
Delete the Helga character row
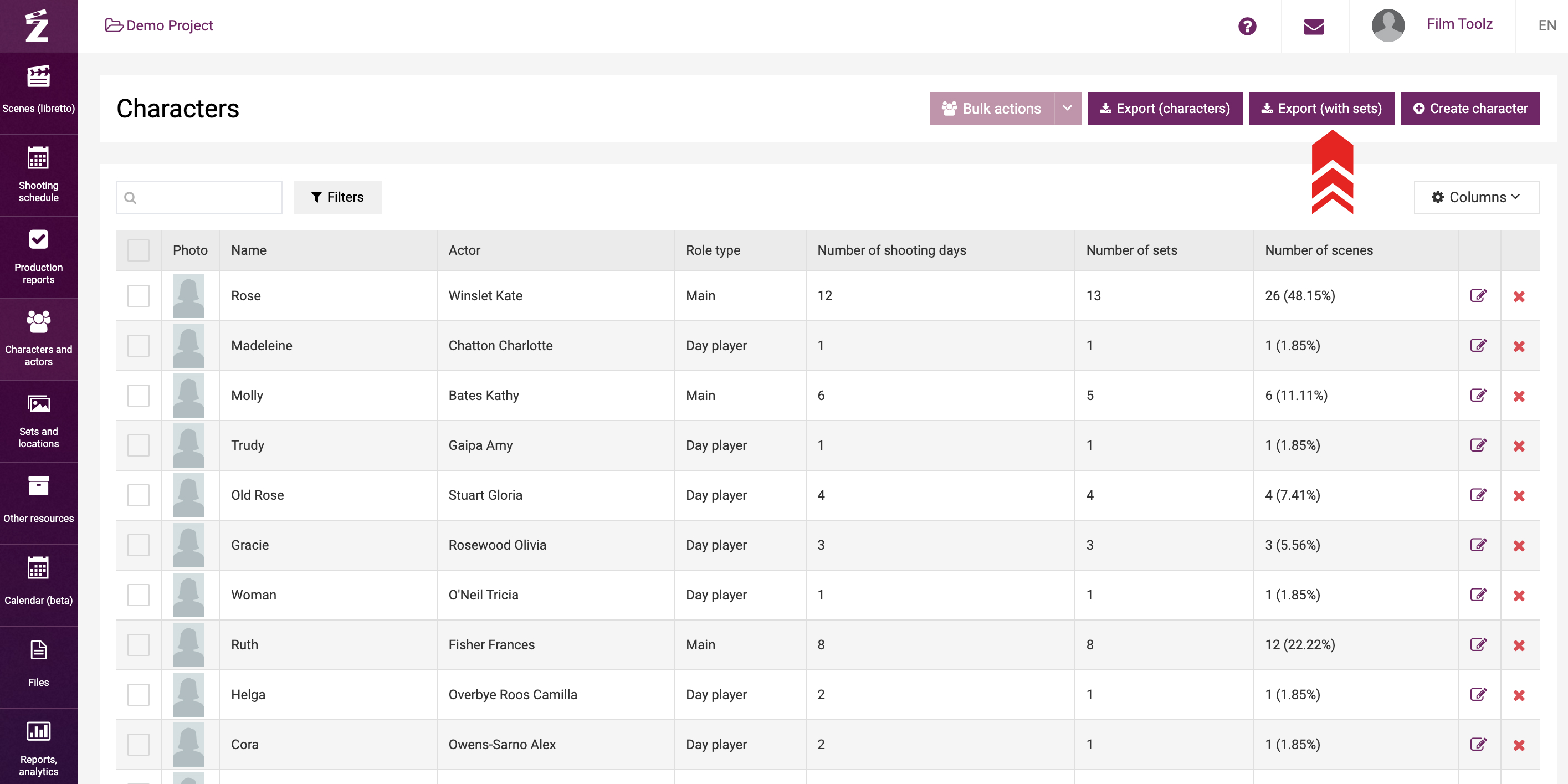(1519, 696)
